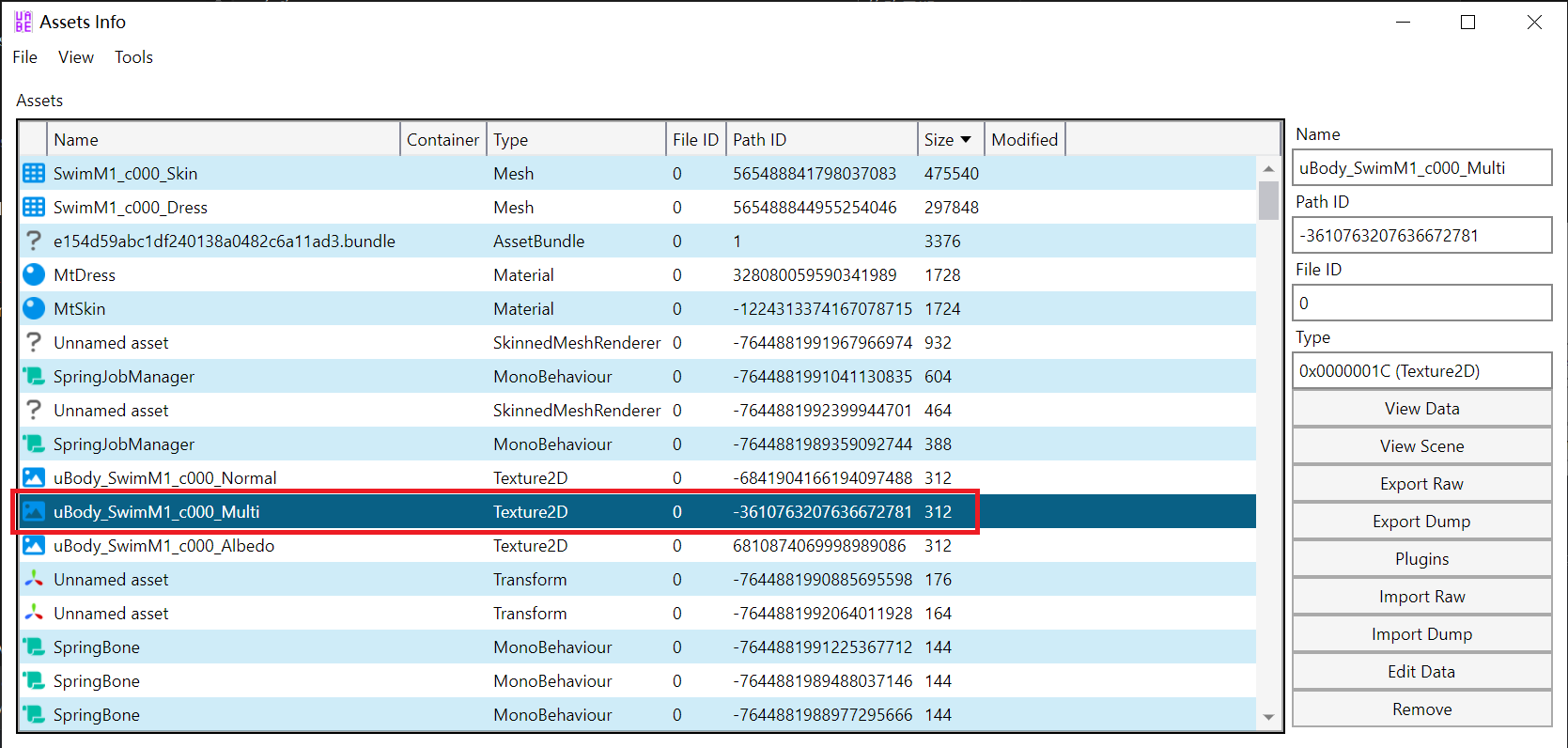Select the MtDress material name
The image size is (1568, 748).
pyautogui.click(x=85, y=274)
